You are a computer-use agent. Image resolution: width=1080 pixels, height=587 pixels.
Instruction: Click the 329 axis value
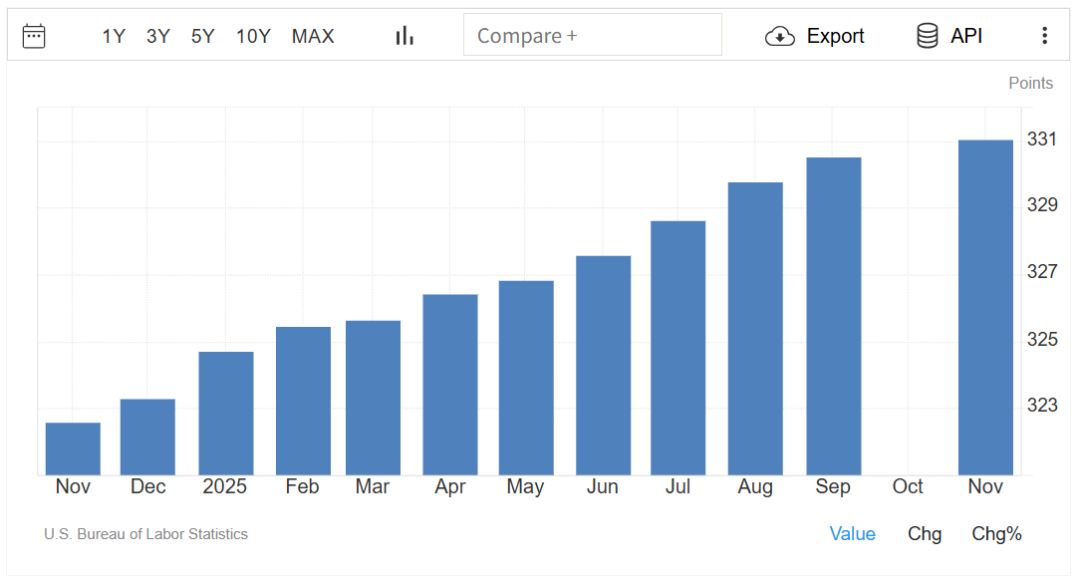(x=1042, y=205)
